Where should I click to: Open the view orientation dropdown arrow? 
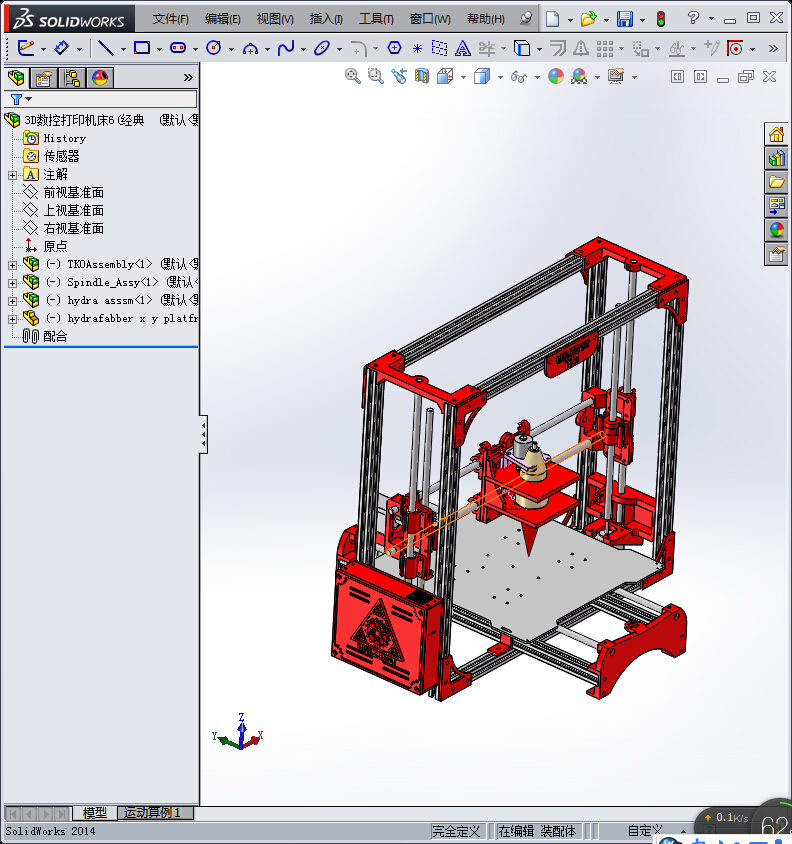click(x=464, y=78)
